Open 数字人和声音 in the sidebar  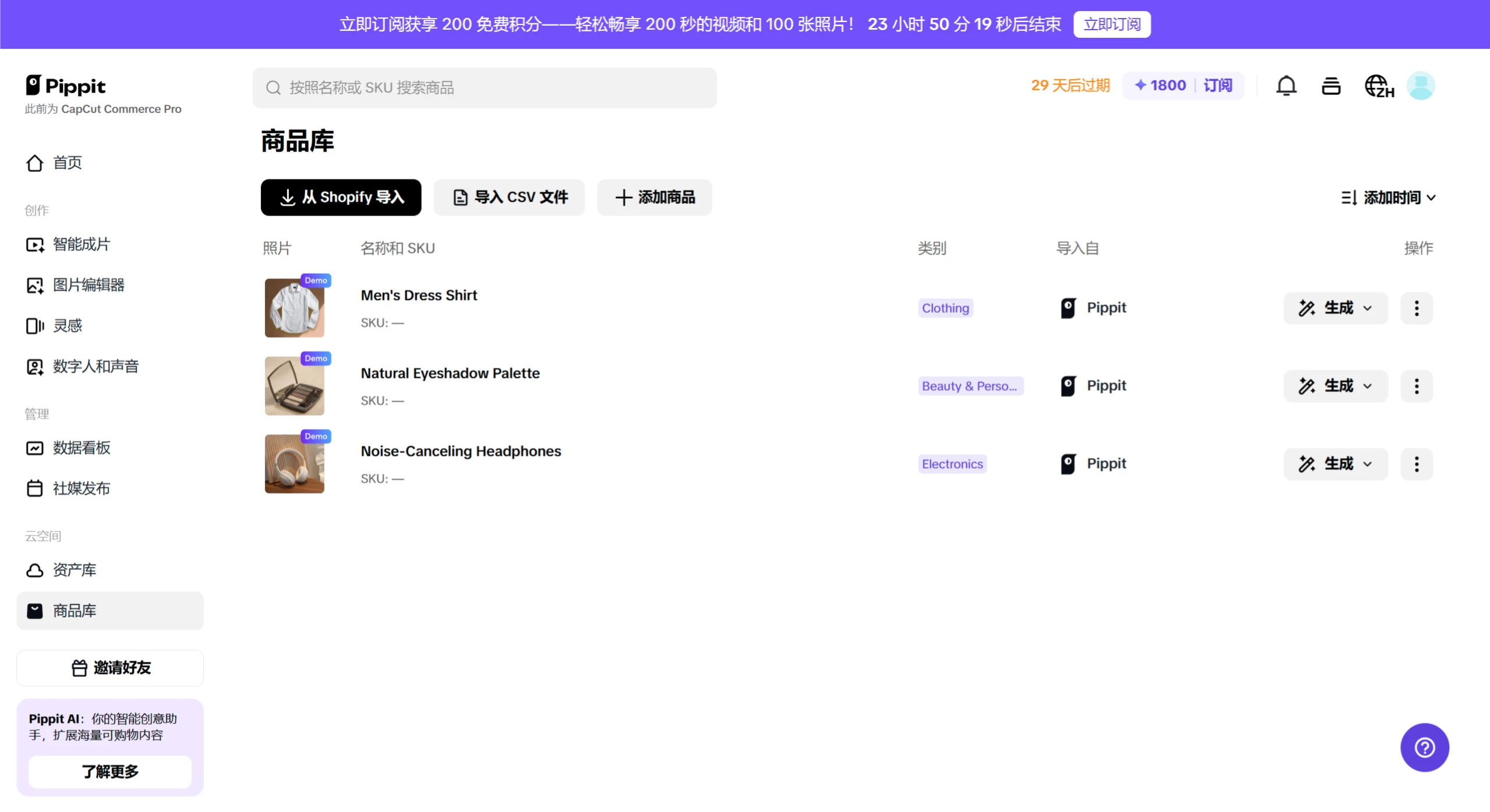[96, 366]
